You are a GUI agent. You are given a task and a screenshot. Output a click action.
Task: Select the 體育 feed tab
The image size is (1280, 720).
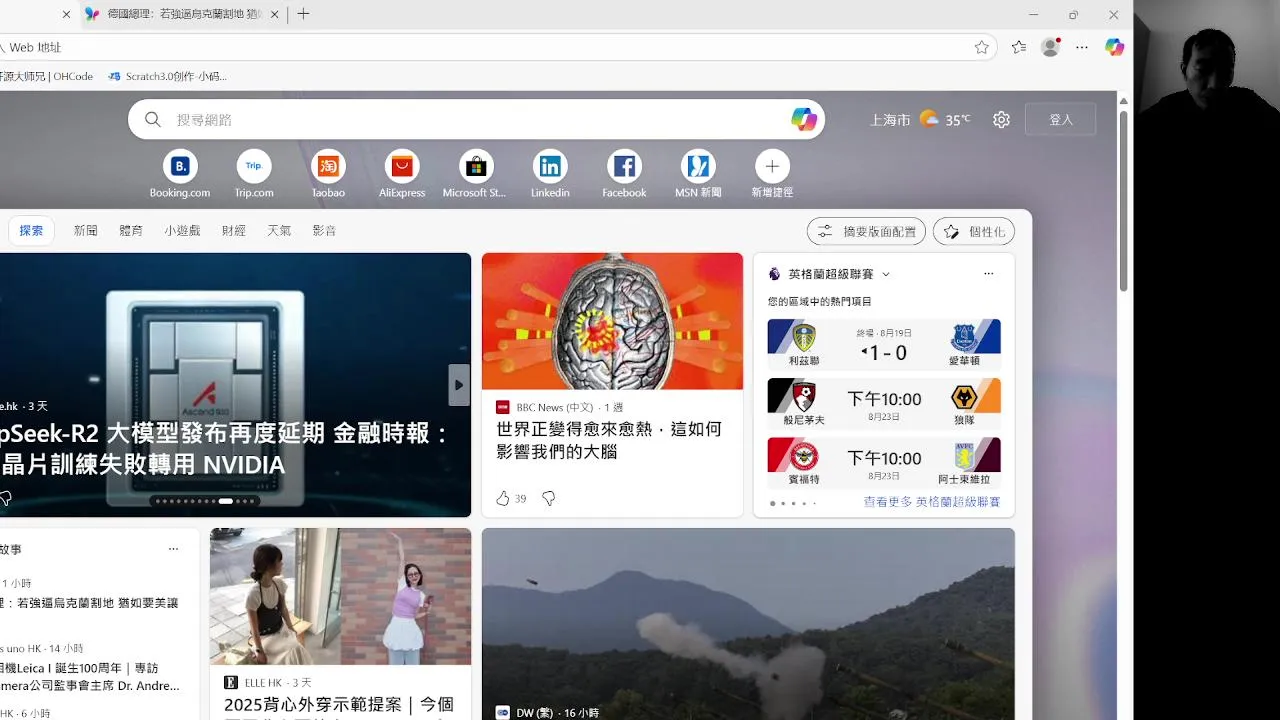click(x=131, y=230)
